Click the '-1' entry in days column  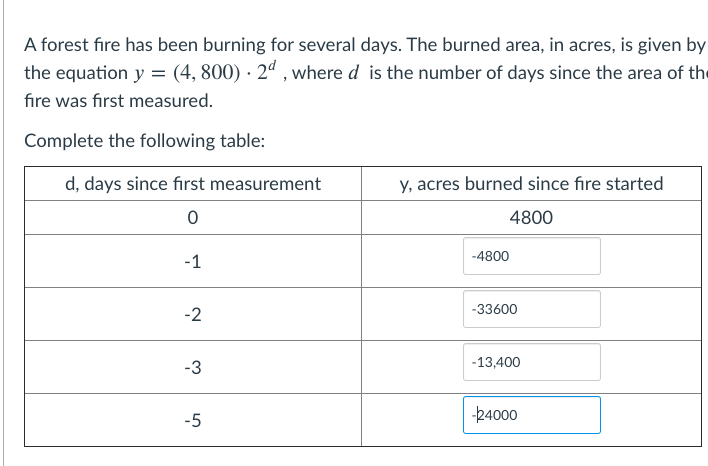[x=192, y=261]
